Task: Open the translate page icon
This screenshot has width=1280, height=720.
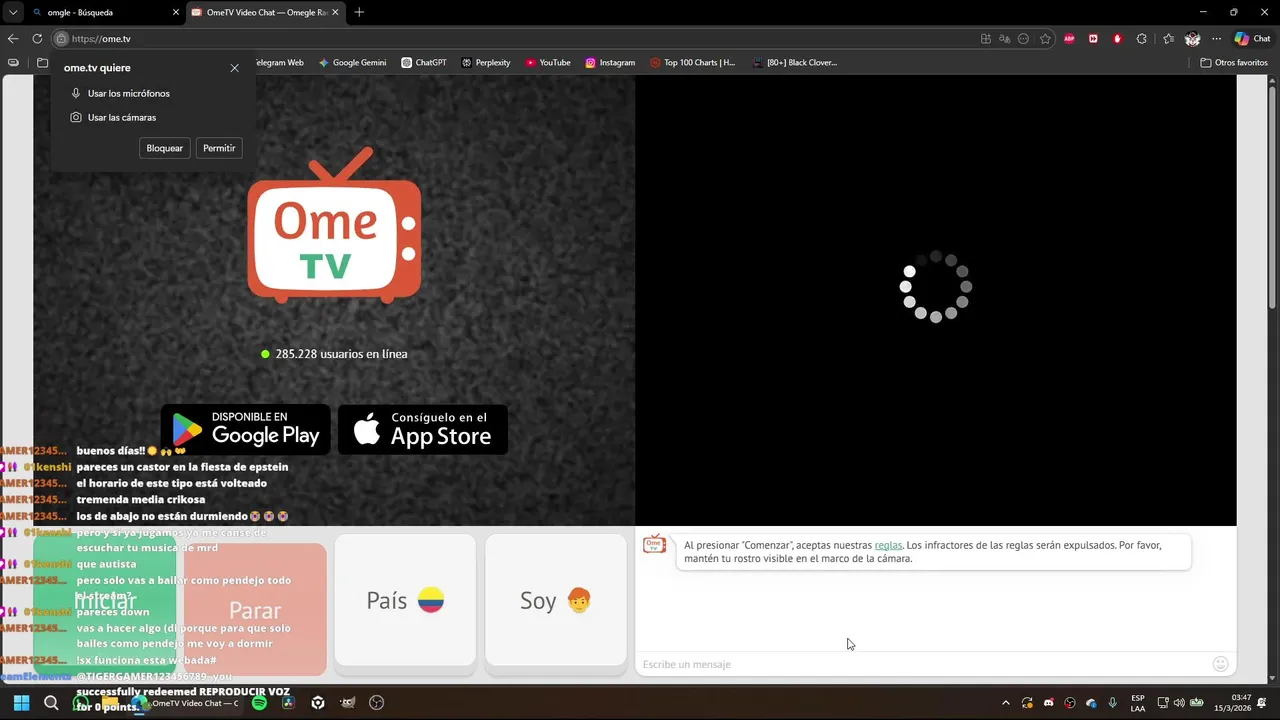Action: pos(1005,39)
